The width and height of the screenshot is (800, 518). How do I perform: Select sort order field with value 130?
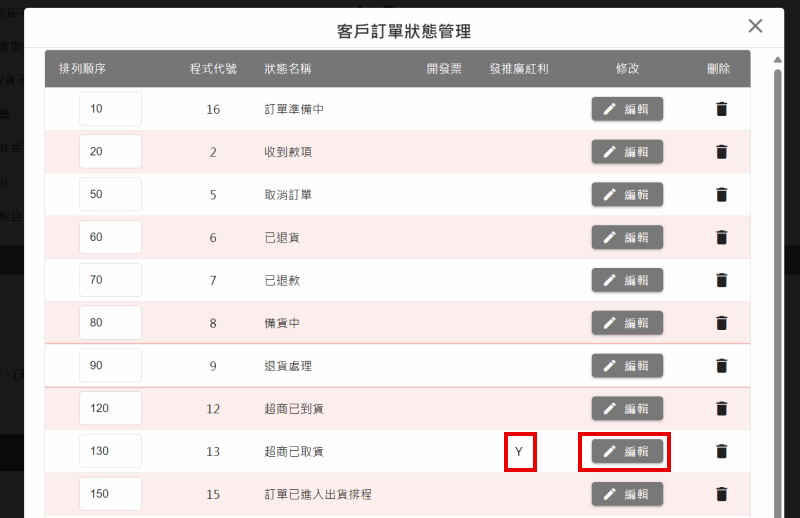110,451
